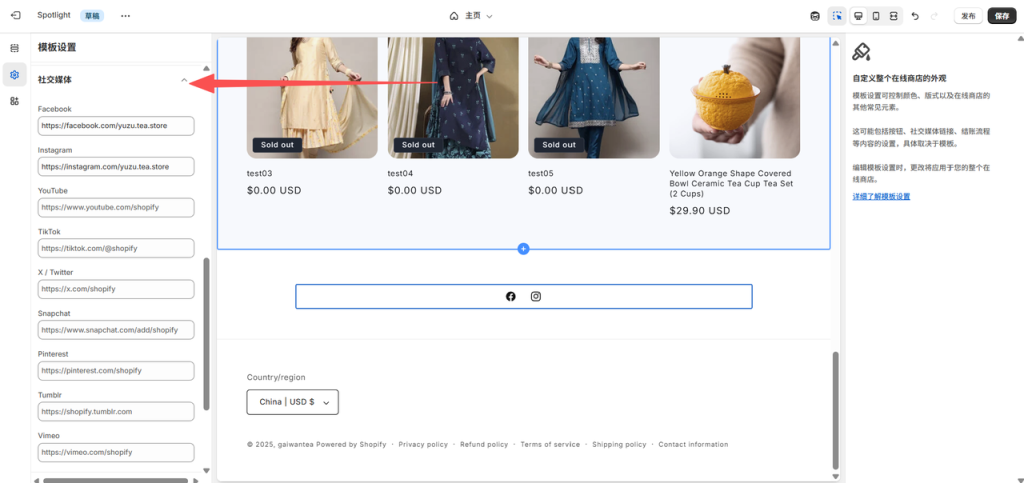The image size is (1024, 483).
Task: Click the 发布 publish button
Action: point(968,16)
